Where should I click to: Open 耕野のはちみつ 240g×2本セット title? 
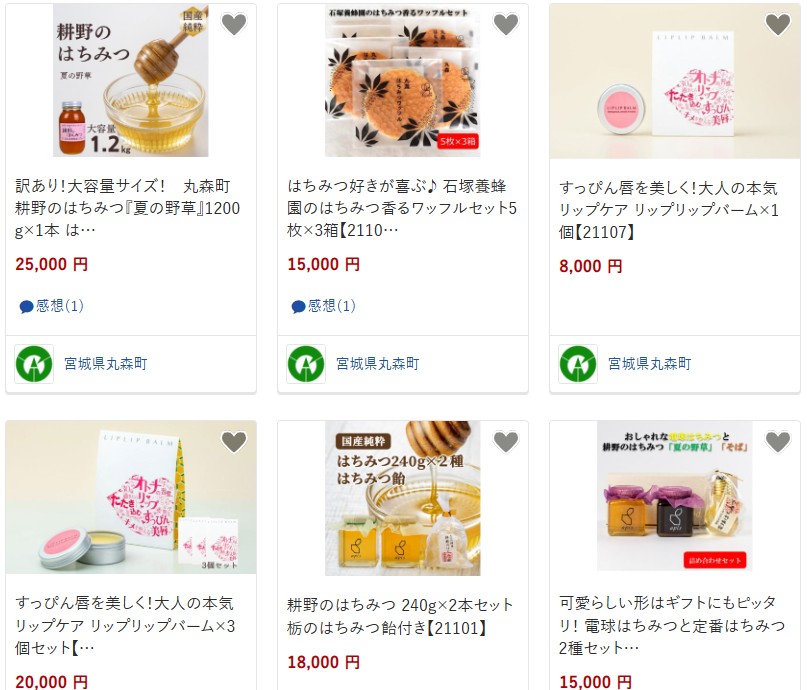point(400,616)
